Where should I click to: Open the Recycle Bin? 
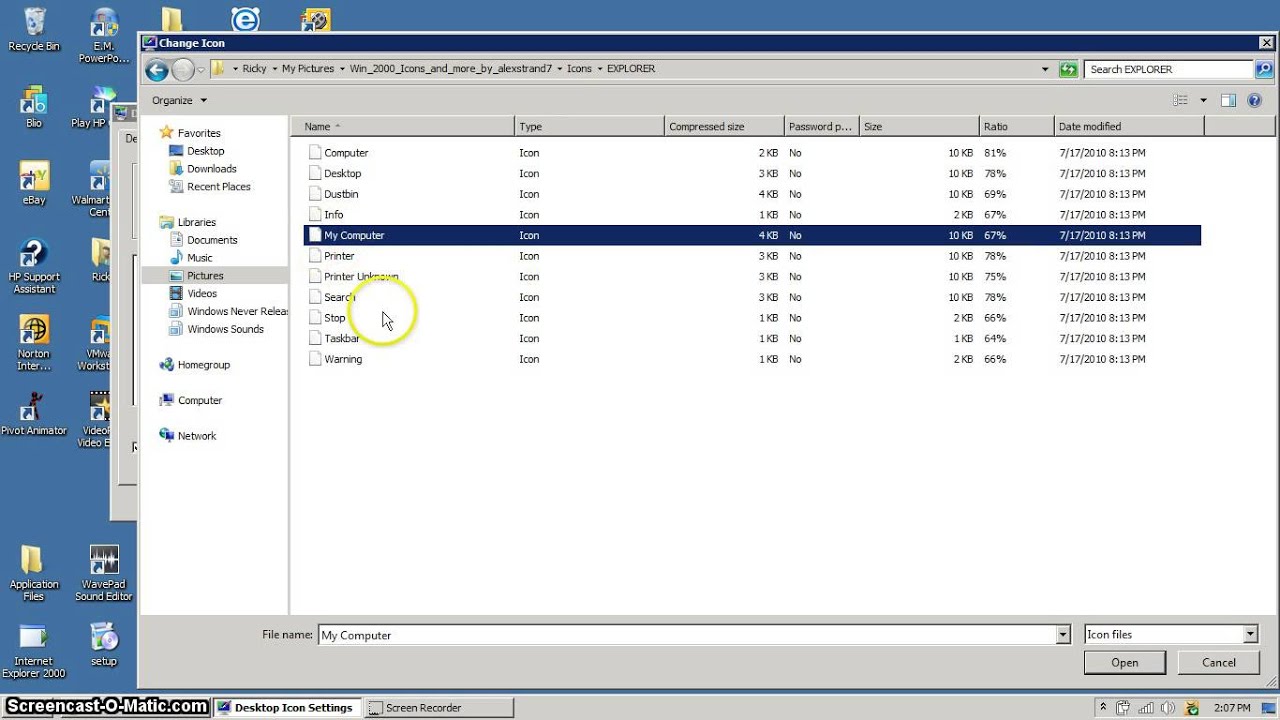33,25
